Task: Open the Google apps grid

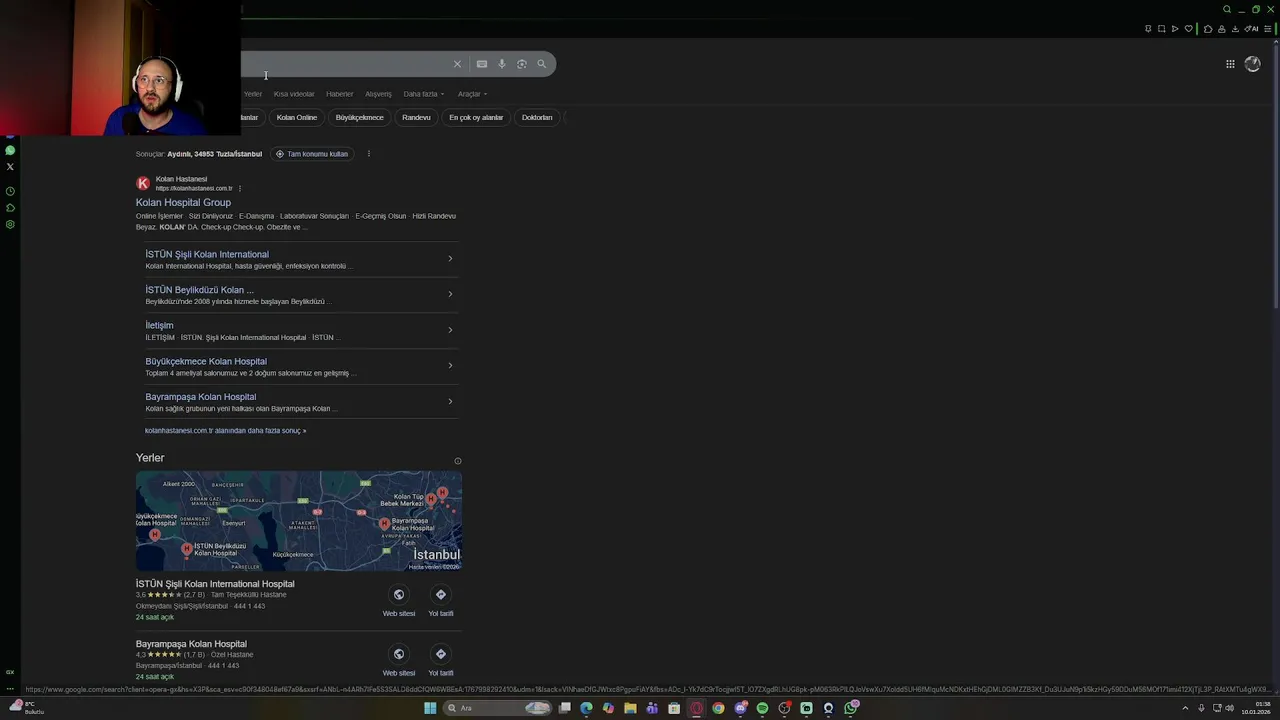Action: 1230,64
